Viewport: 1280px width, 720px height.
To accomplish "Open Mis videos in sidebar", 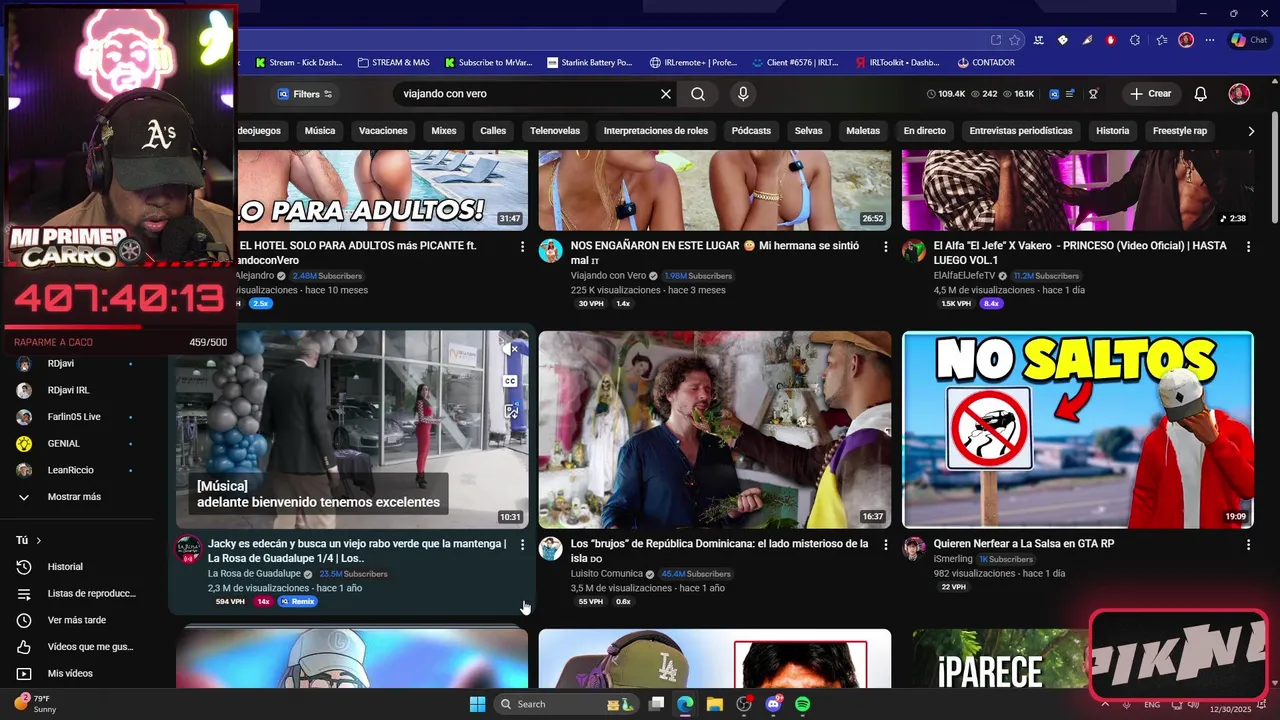I will click(70, 674).
